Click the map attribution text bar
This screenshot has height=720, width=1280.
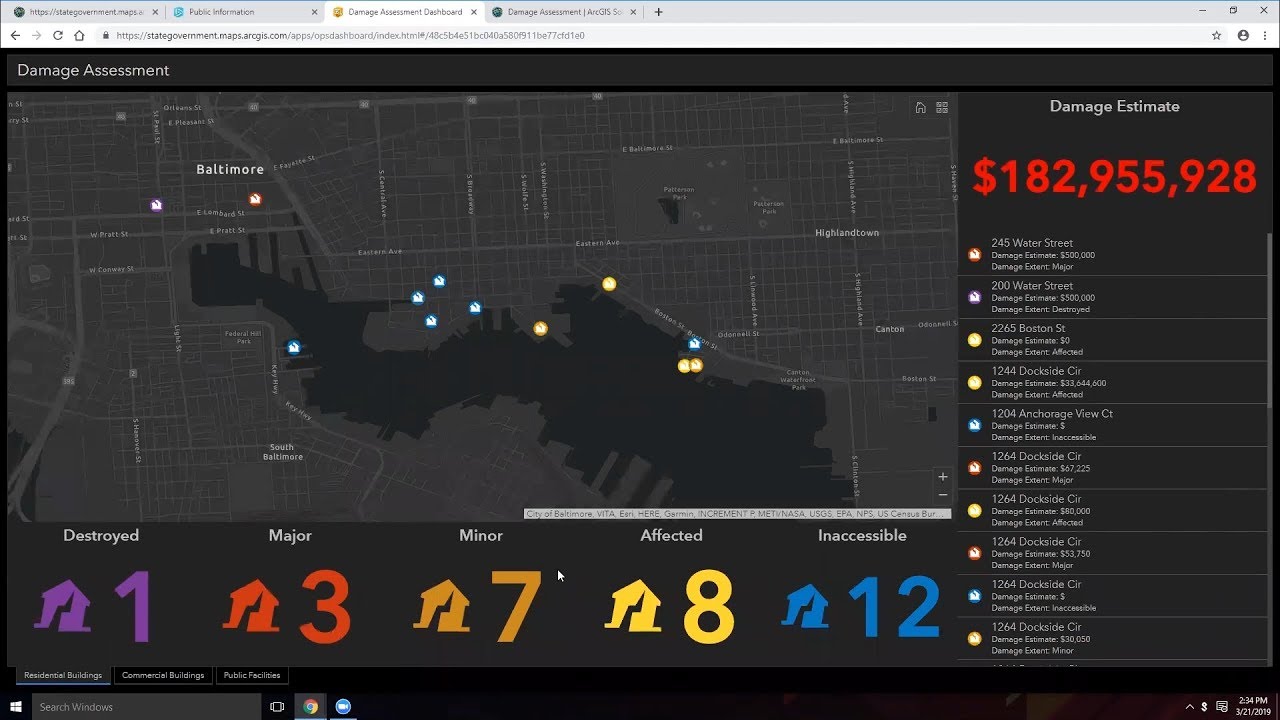(x=738, y=514)
